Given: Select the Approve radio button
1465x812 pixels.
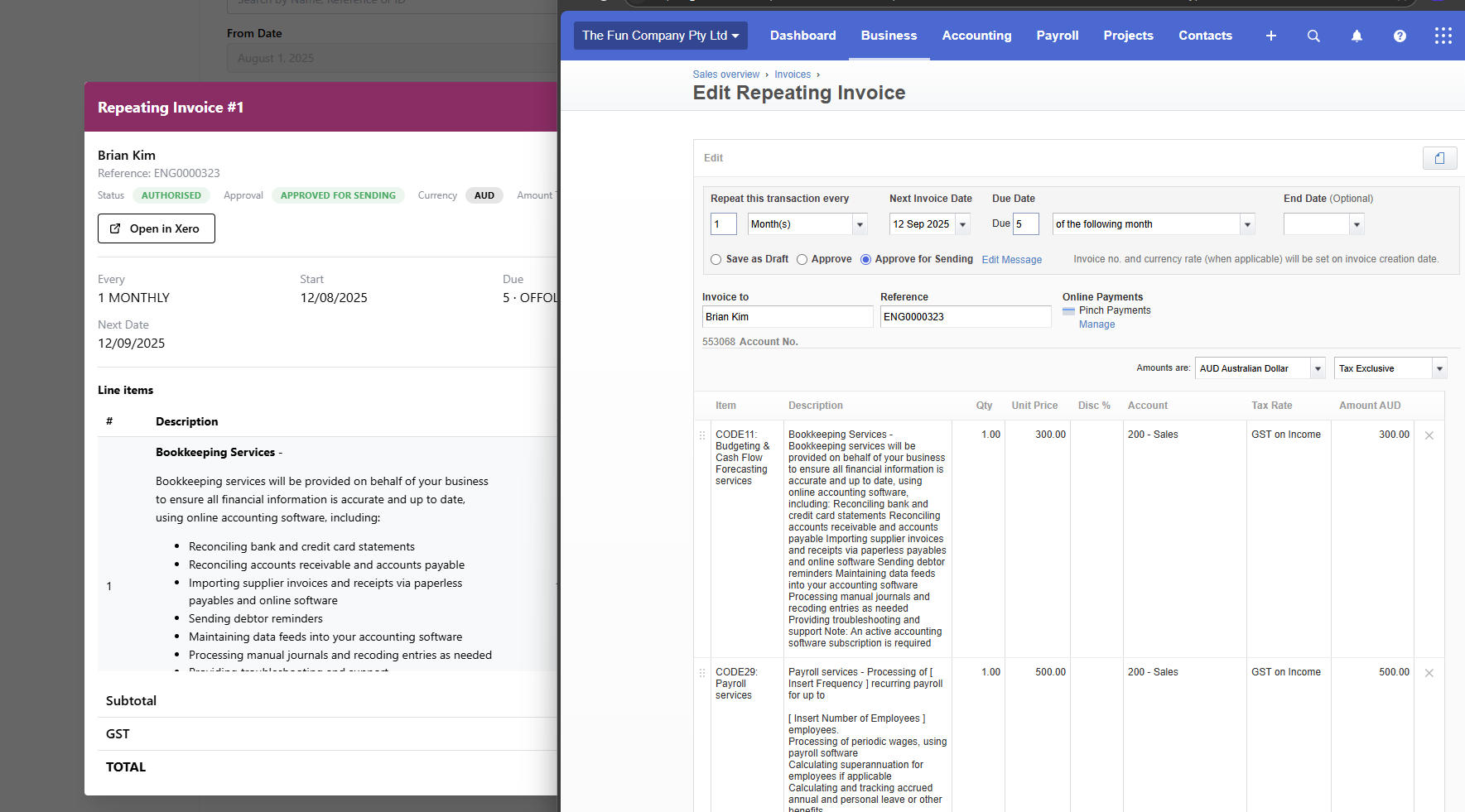Looking at the screenshot, I should coord(802,260).
